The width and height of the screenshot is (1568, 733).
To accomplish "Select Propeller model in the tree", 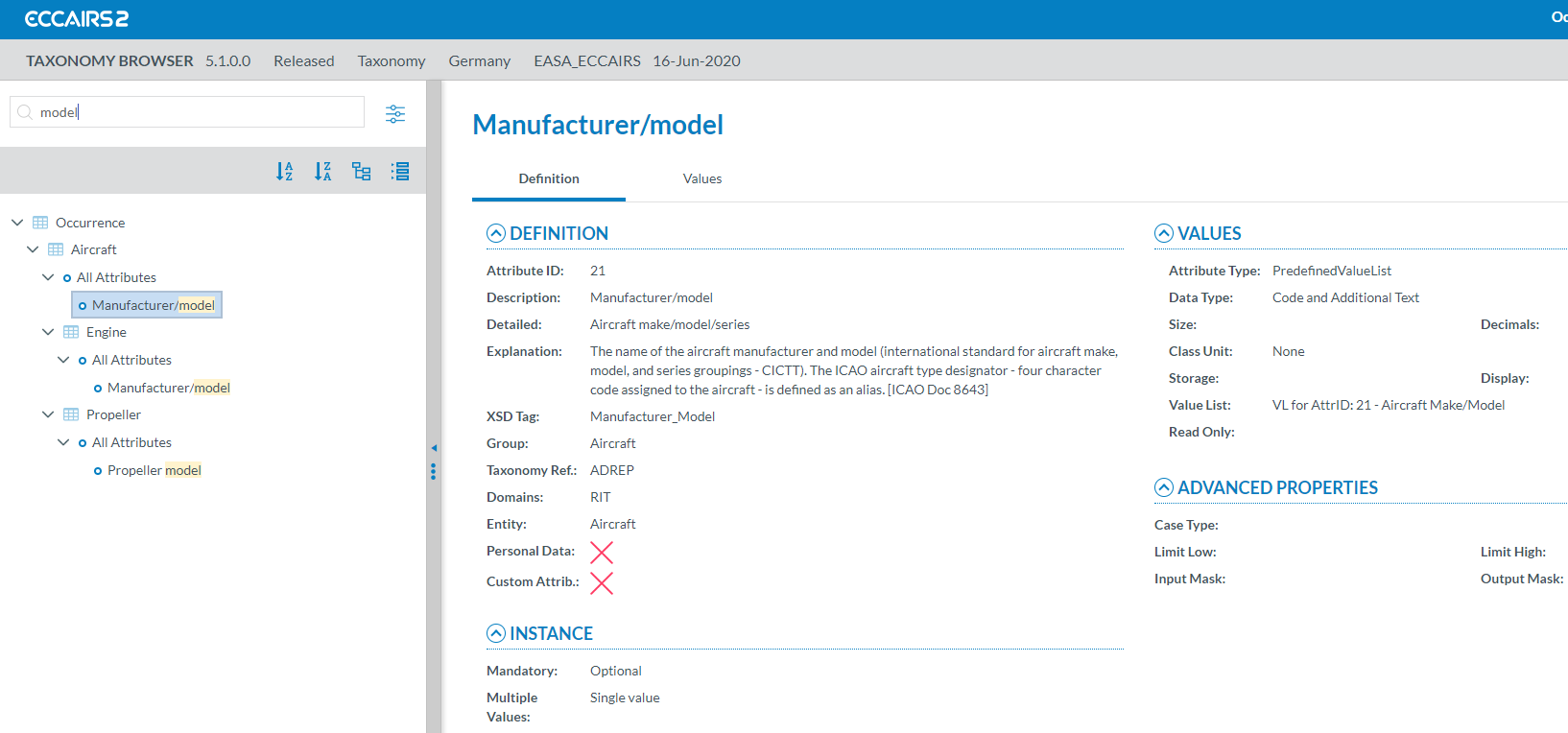I will pyautogui.click(x=154, y=470).
